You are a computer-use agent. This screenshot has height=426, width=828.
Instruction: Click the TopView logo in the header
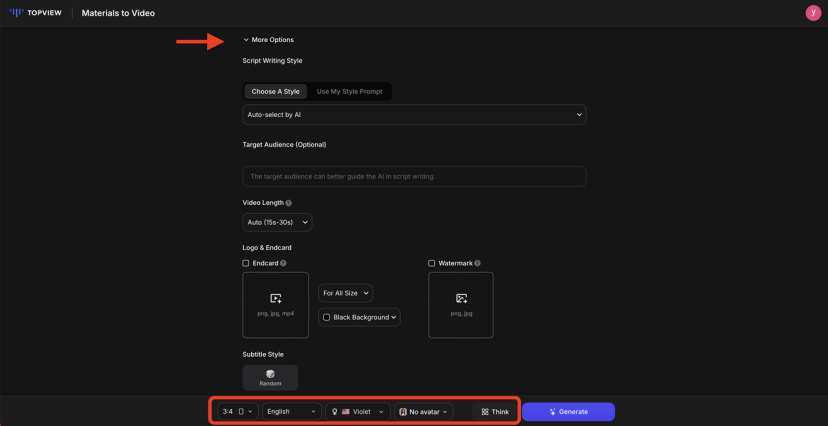36,13
